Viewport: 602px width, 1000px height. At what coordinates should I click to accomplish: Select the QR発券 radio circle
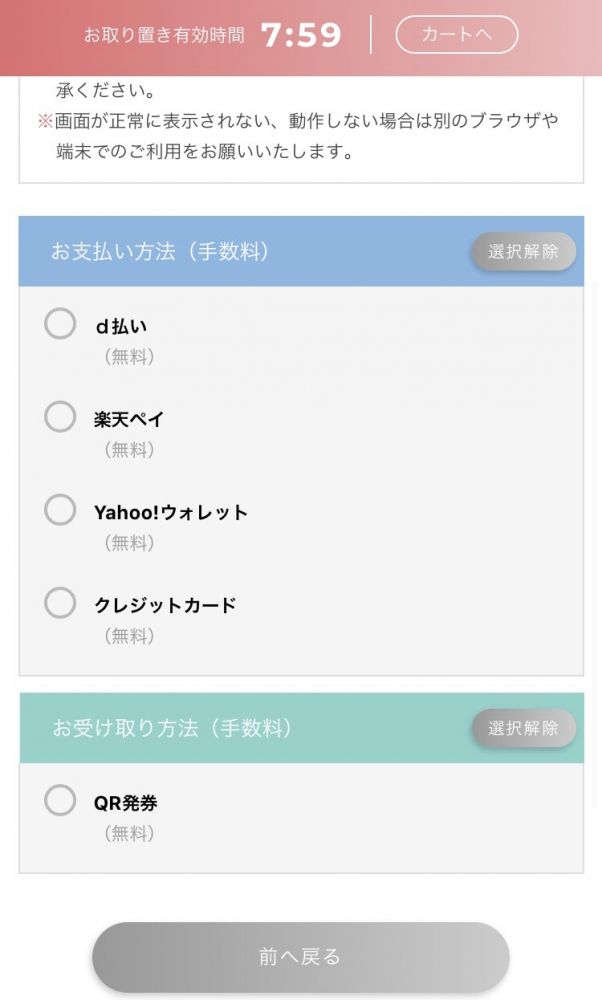(60, 801)
